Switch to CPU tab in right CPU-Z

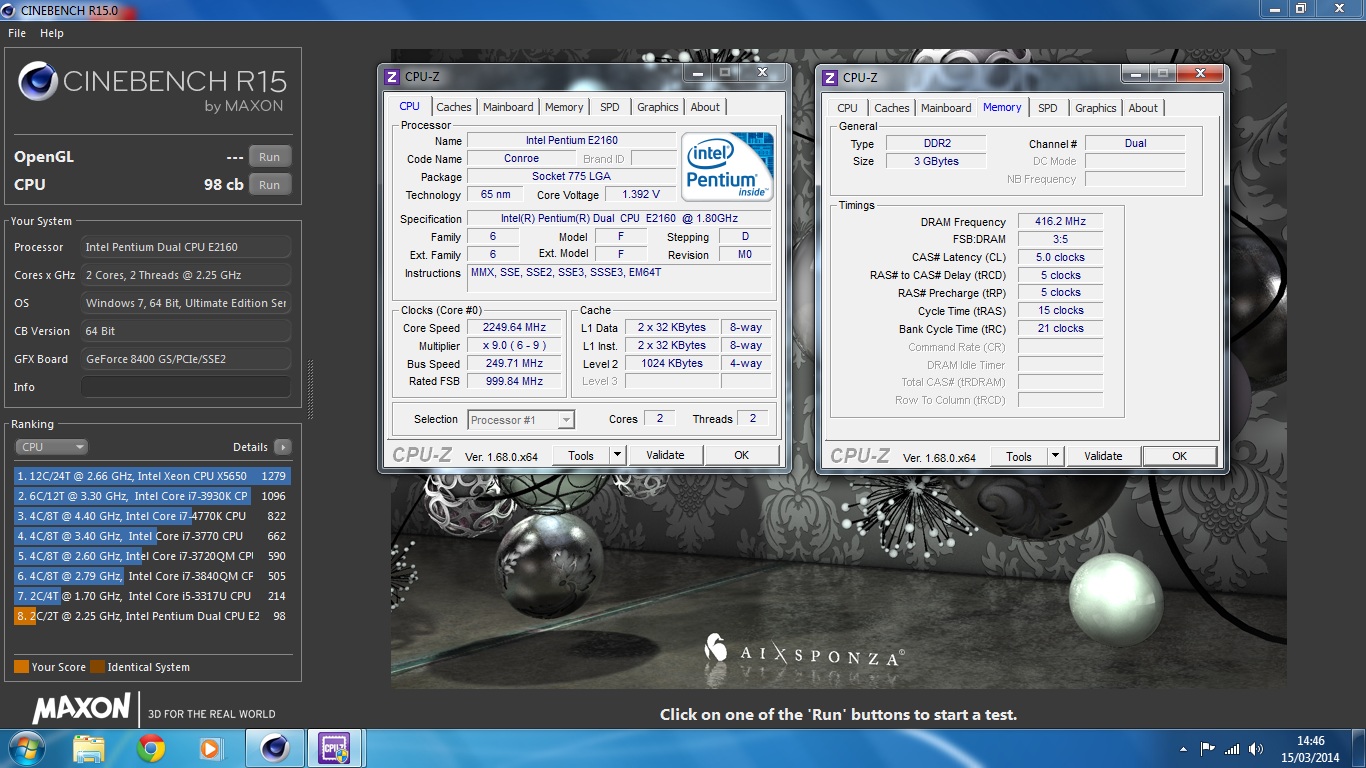point(847,108)
